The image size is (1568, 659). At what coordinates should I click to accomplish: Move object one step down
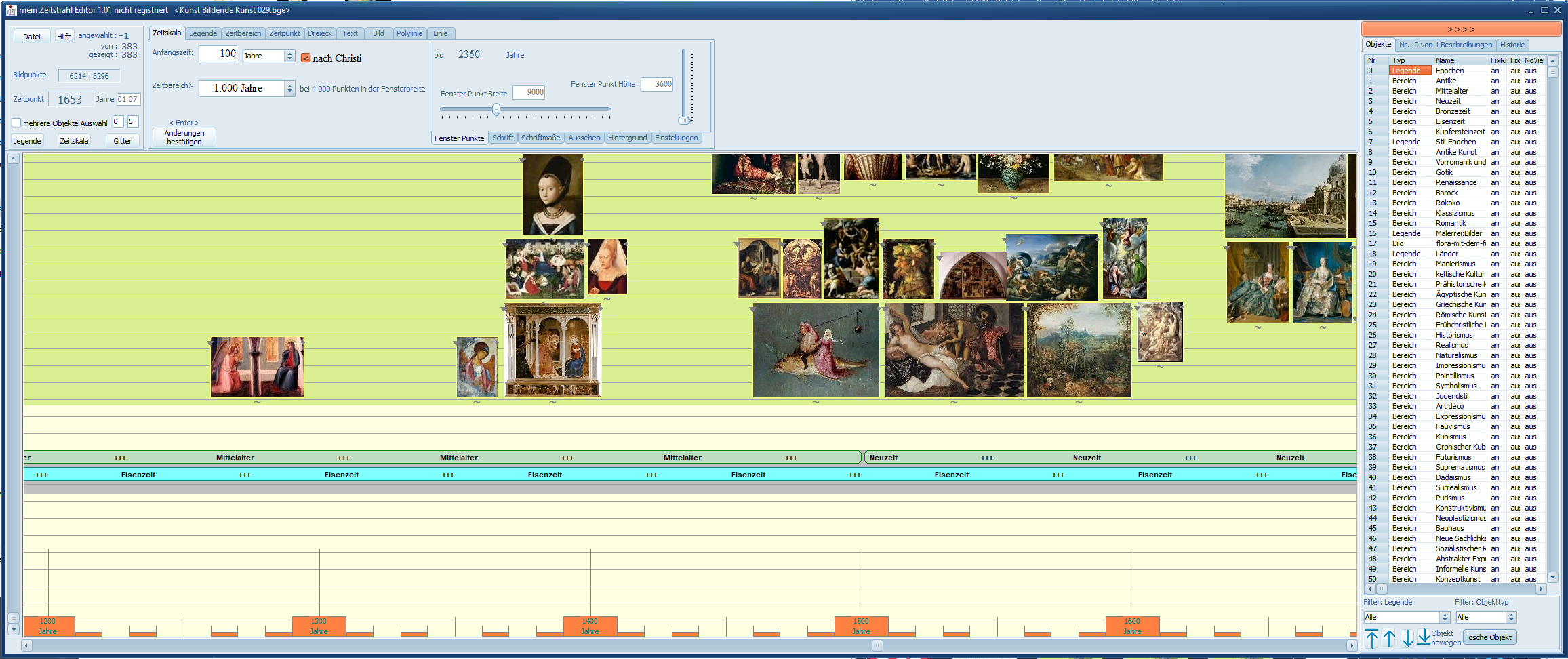point(1407,638)
